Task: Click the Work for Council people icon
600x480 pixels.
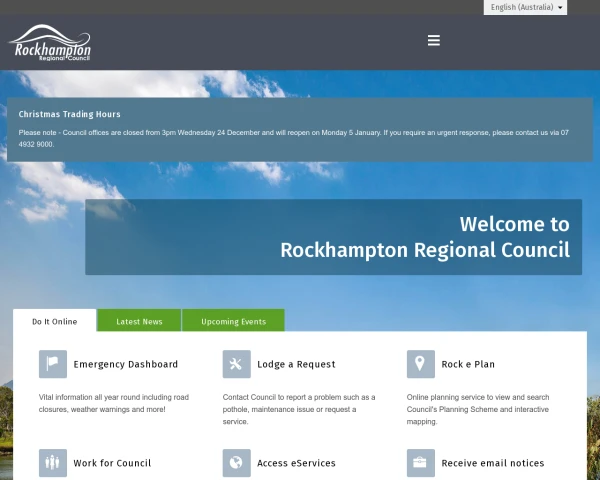Action: [53, 463]
